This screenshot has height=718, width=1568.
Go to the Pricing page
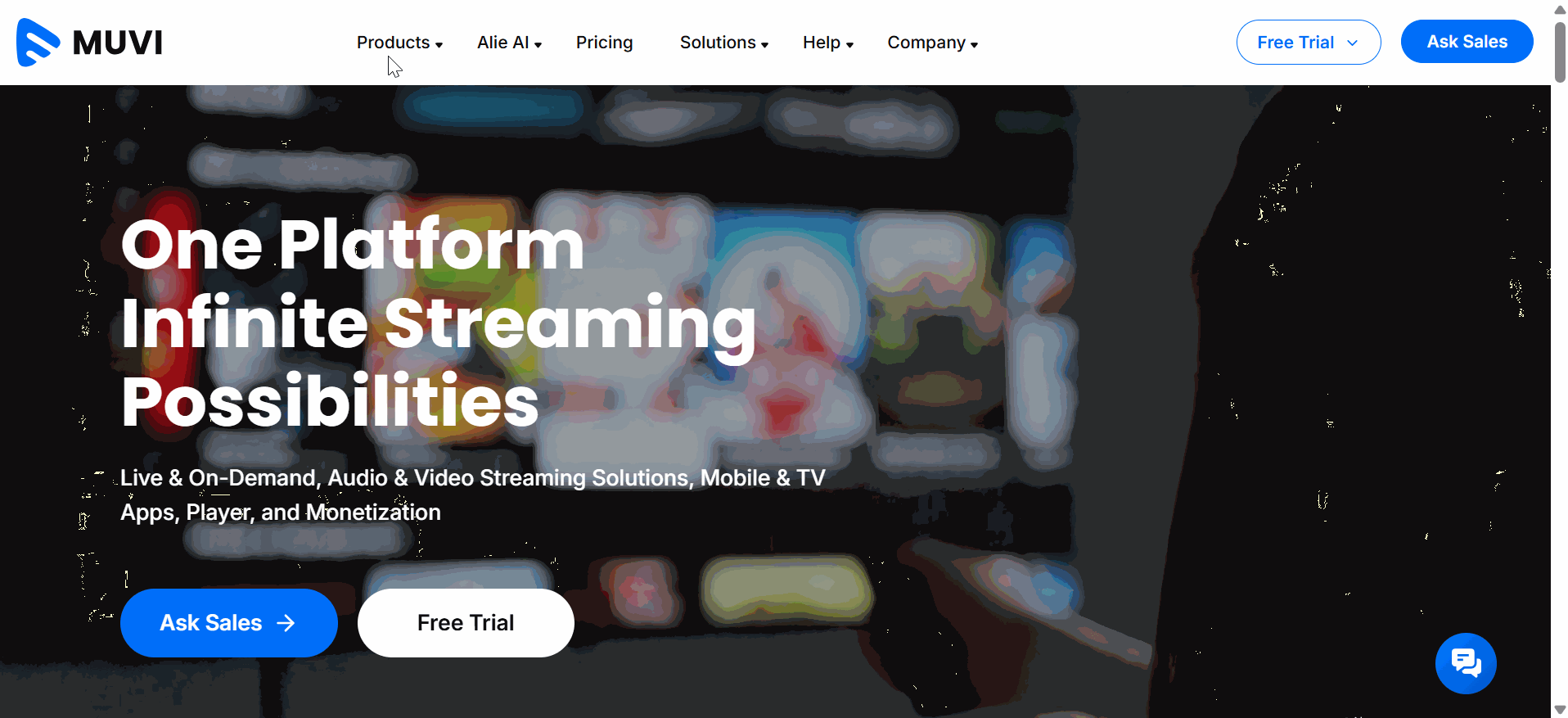coord(604,43)
